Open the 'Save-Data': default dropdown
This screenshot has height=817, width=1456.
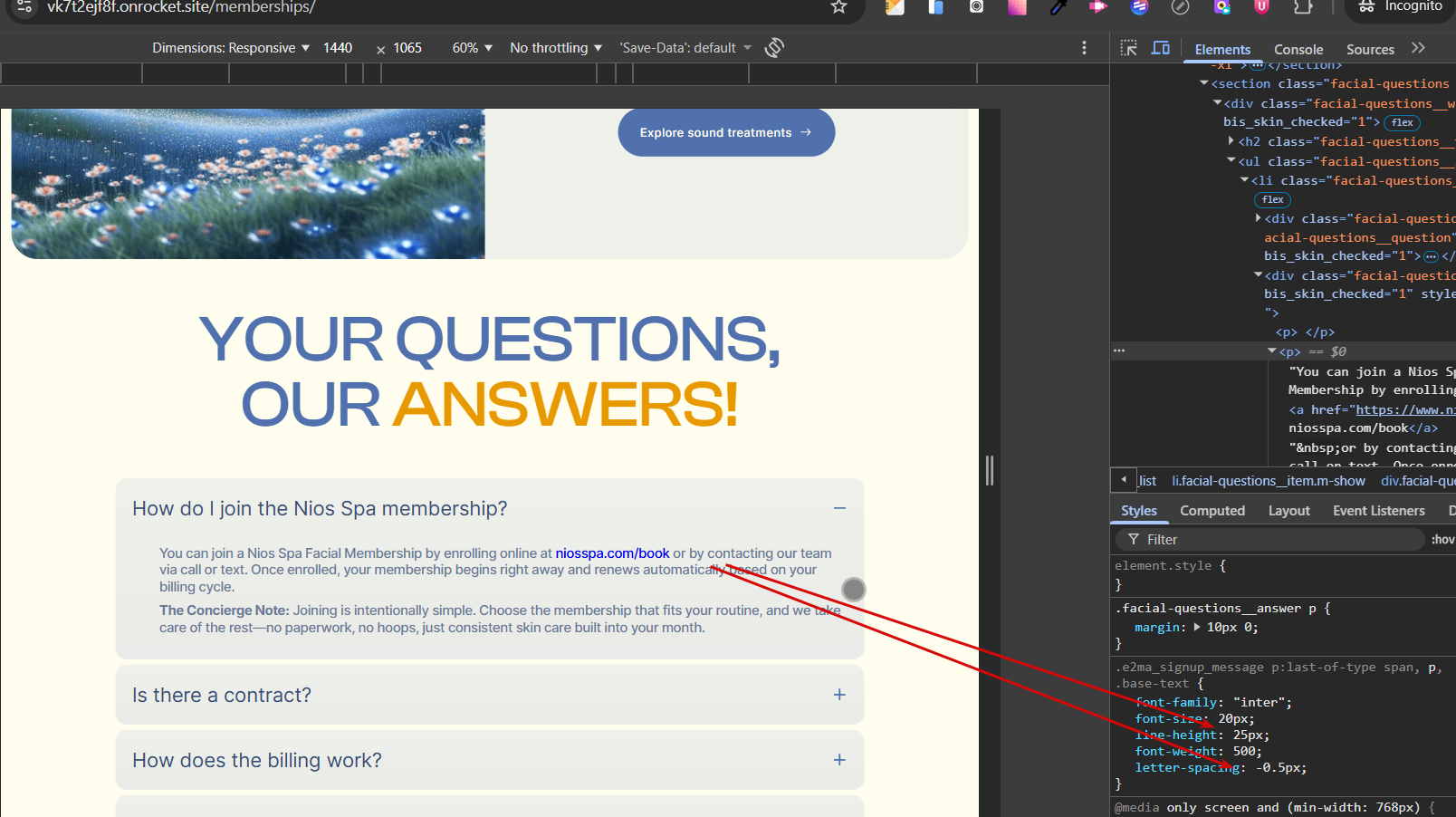(685, 48)
